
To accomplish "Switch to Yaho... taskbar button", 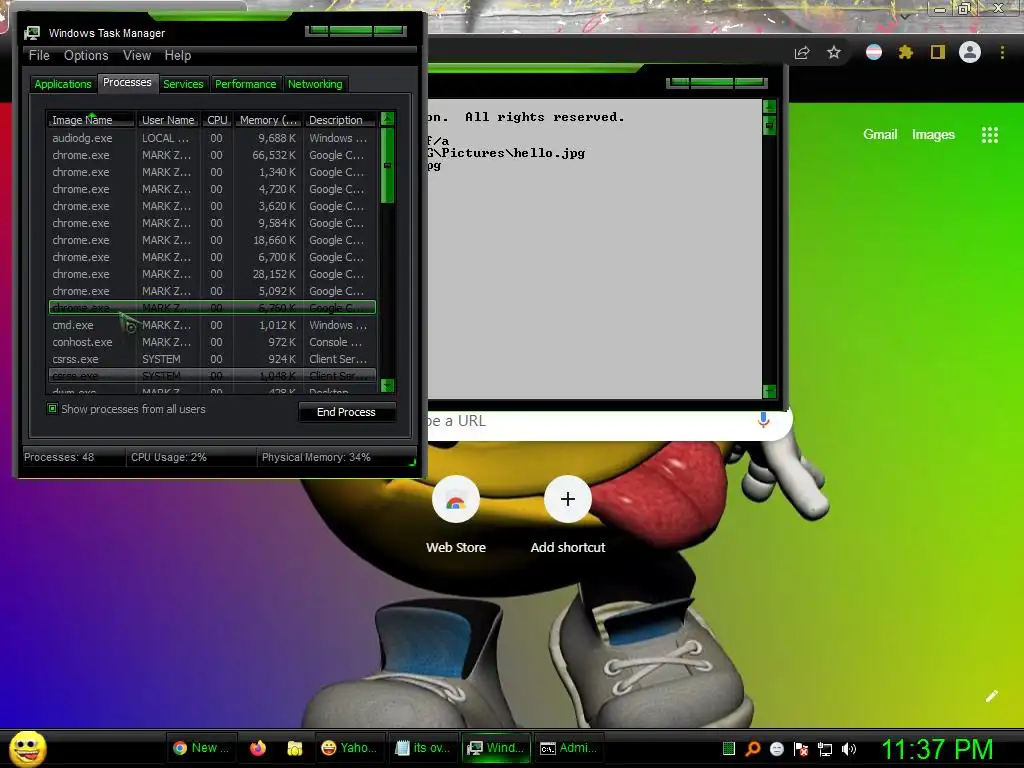I will (349, 748).
